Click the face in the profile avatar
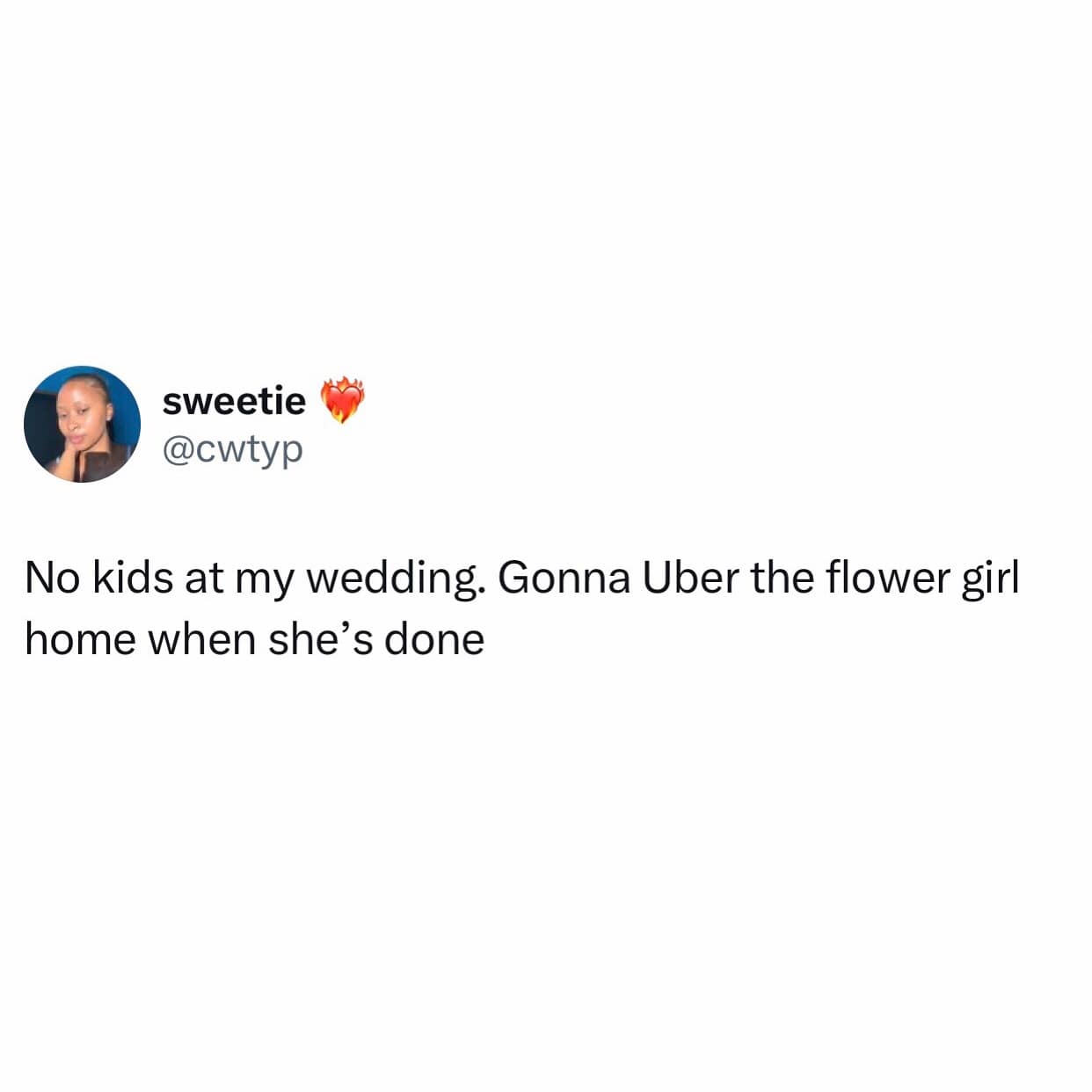The image size is (1092, 1092). pyautogui.click(x=73, y=420)
